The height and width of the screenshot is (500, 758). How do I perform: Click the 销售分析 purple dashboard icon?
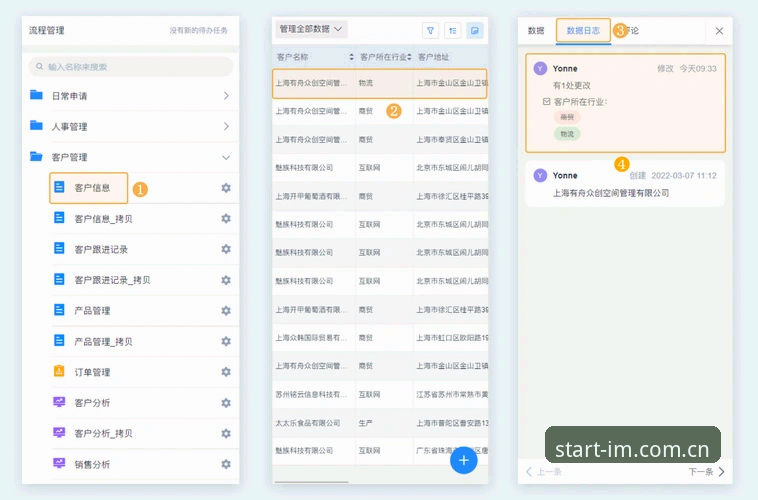coord(59,463)
